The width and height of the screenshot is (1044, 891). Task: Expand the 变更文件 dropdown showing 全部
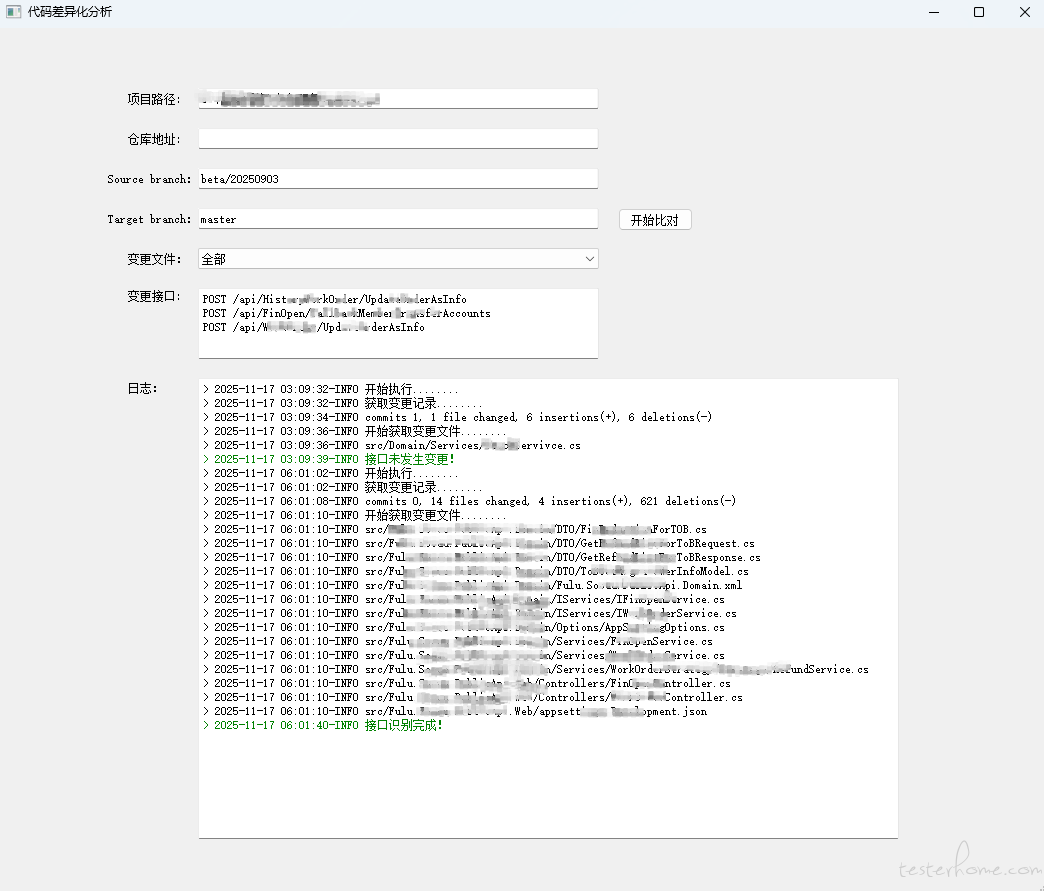(x=397, y=259)
